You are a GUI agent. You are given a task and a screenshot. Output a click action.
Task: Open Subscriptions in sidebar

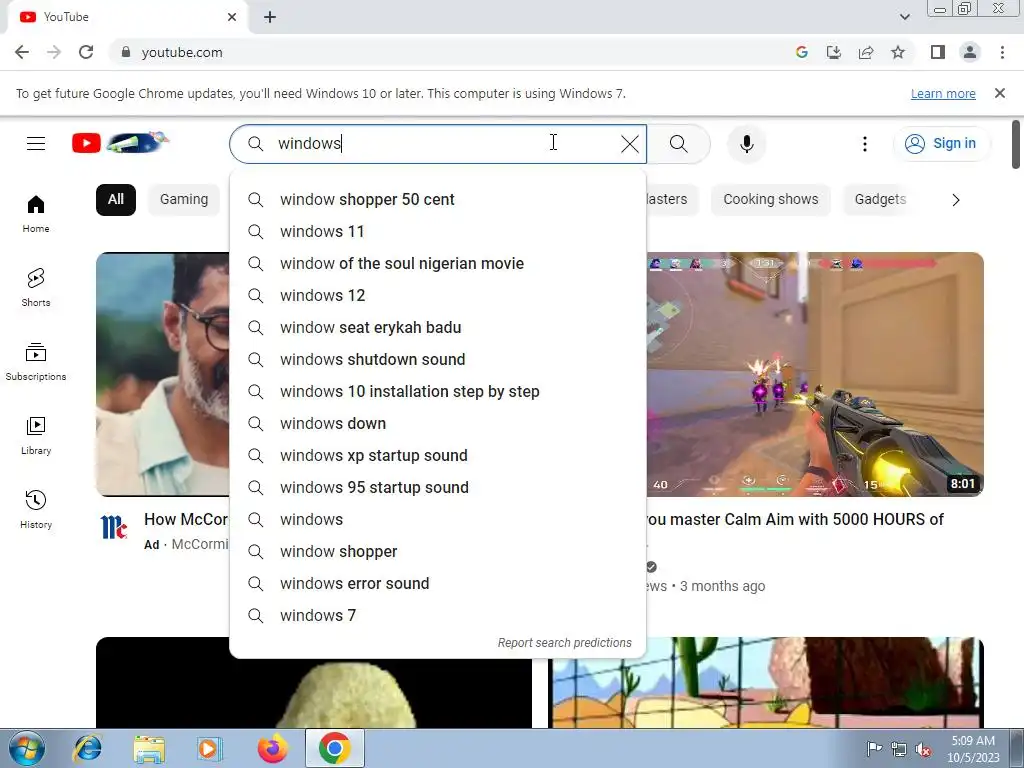click(36, 361)
